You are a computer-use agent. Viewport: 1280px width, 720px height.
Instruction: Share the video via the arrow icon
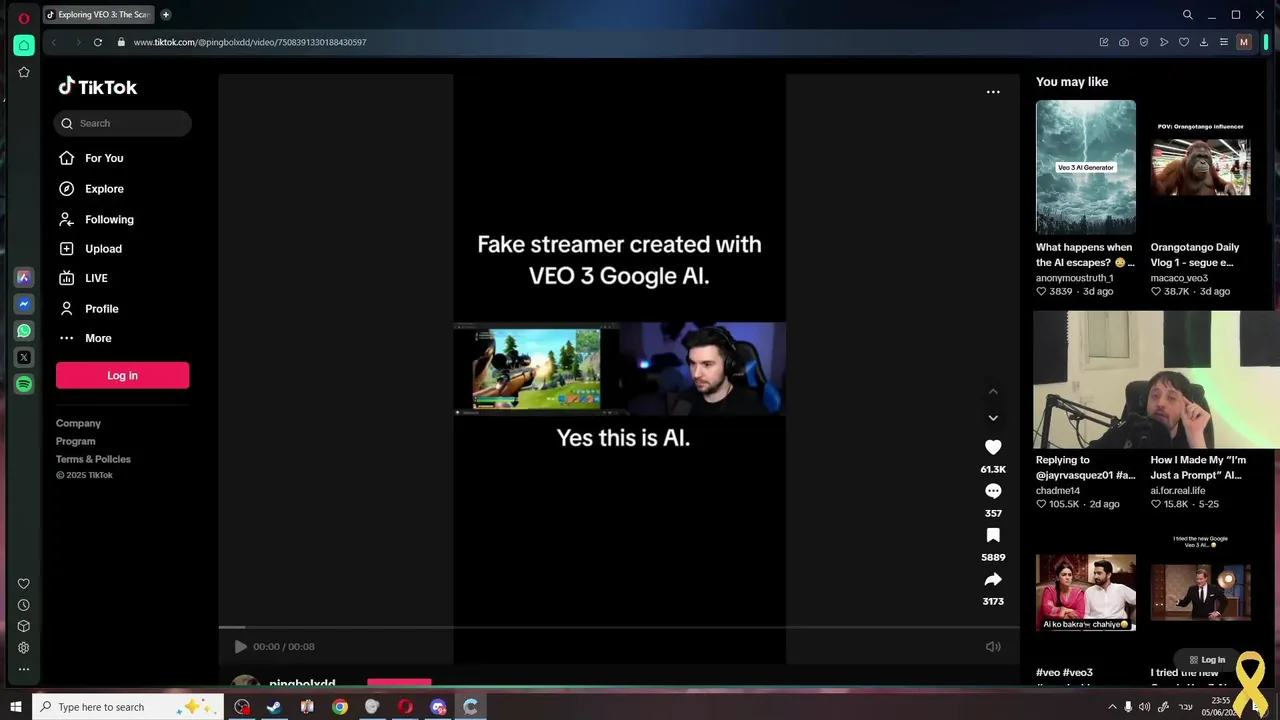pyautogui.click(x=993, y=579)
